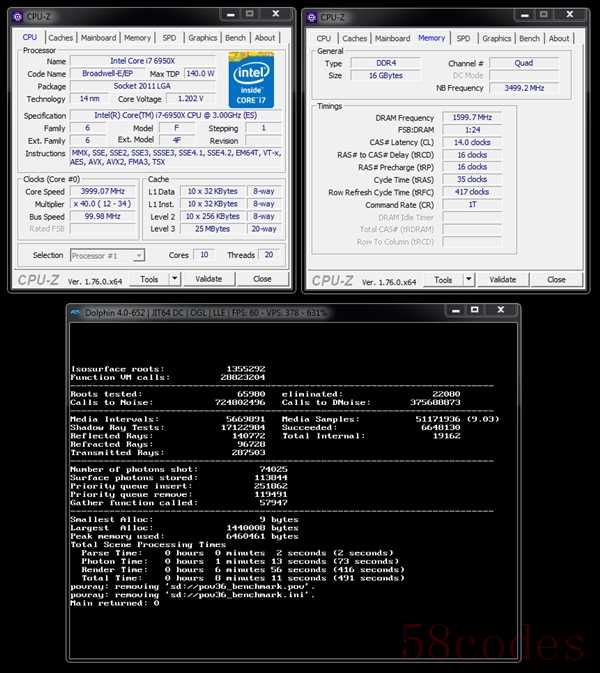
Task: Click Max TDP value '140.0 W'
Action: tap(200, 73)
